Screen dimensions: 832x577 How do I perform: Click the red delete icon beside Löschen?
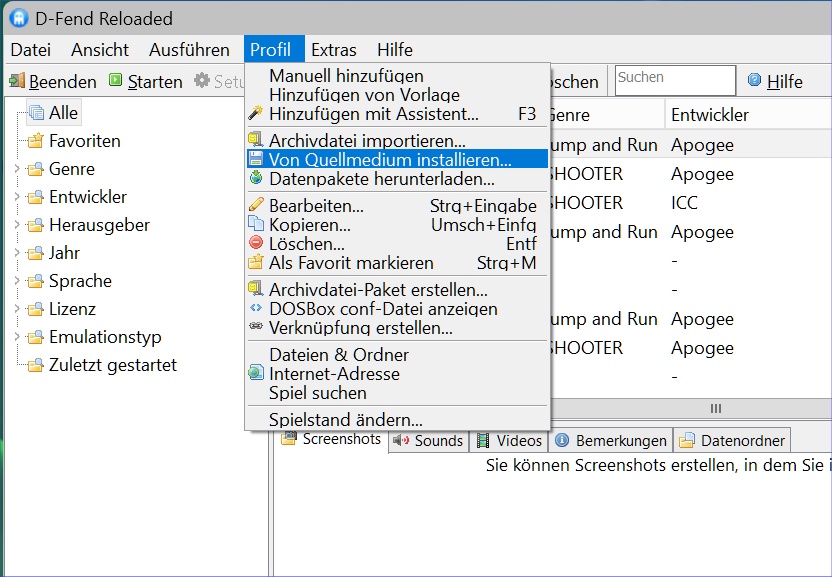(x=256, y=243)
